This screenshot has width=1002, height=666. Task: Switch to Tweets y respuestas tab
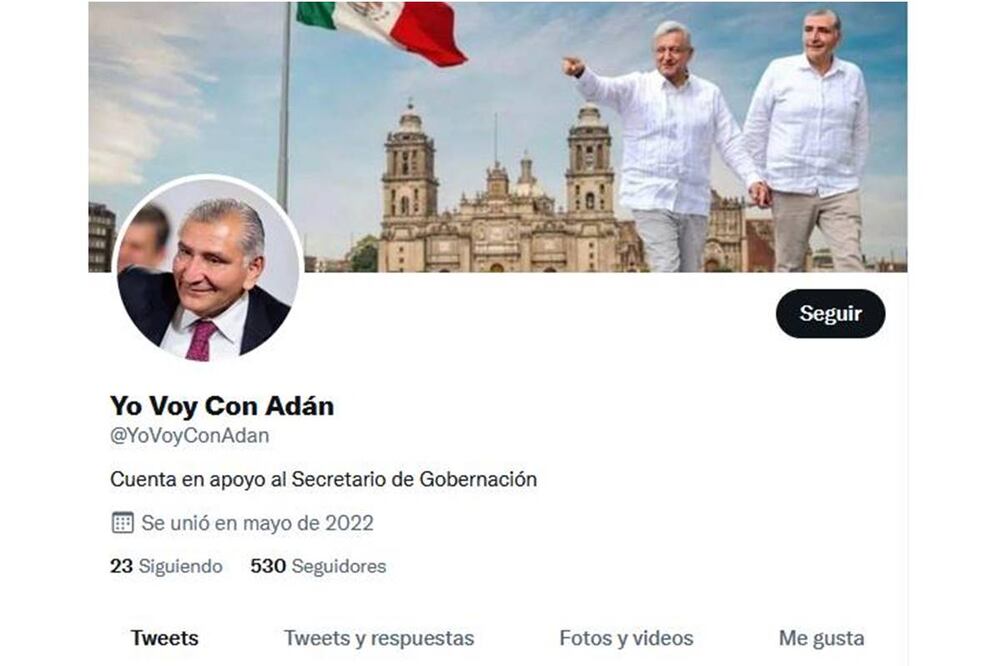(379, 638)
